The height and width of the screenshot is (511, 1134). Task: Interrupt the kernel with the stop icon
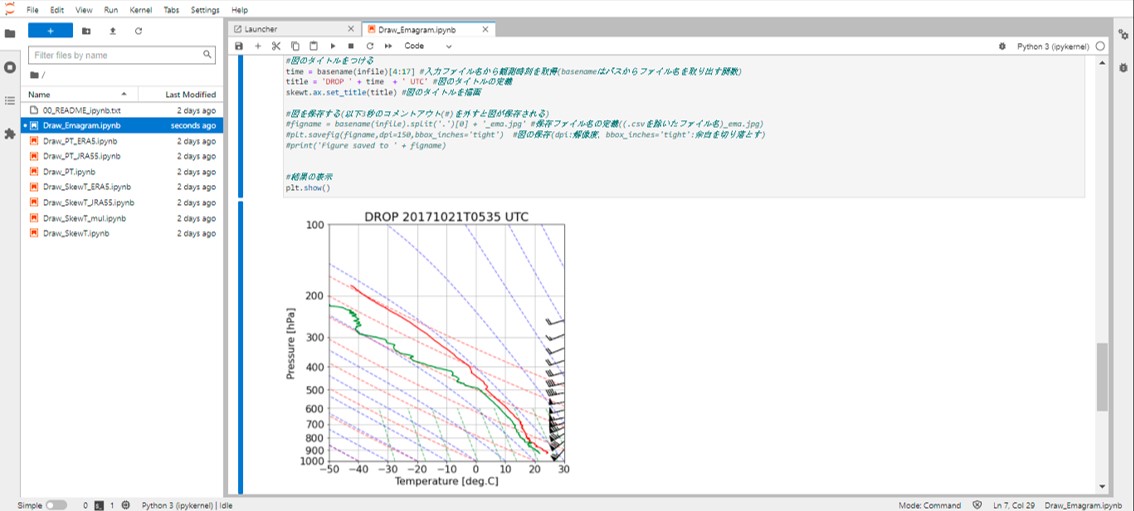coord(351,46)
